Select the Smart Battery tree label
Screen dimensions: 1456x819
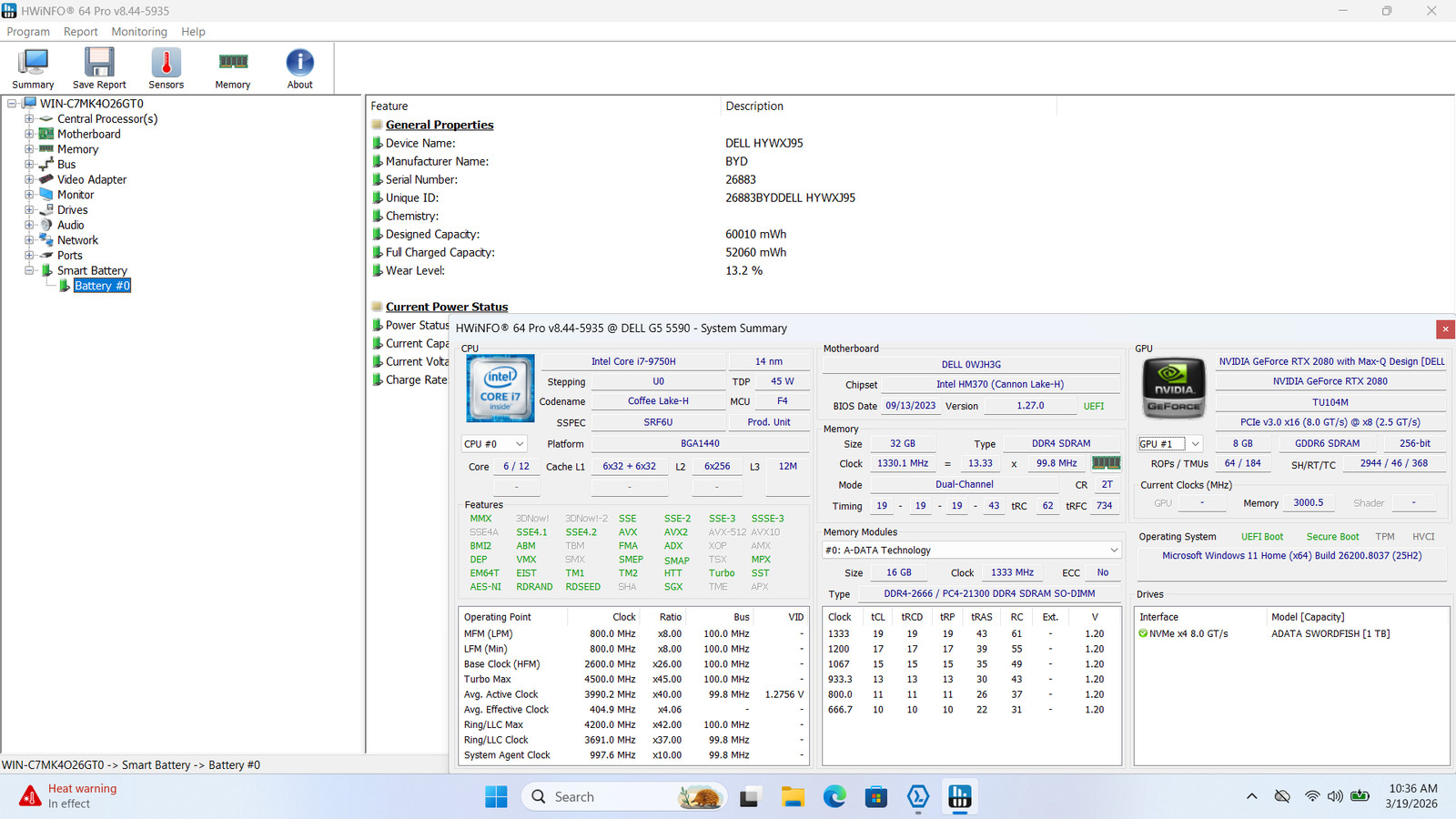pyautogui.click(x=92, y=270)
